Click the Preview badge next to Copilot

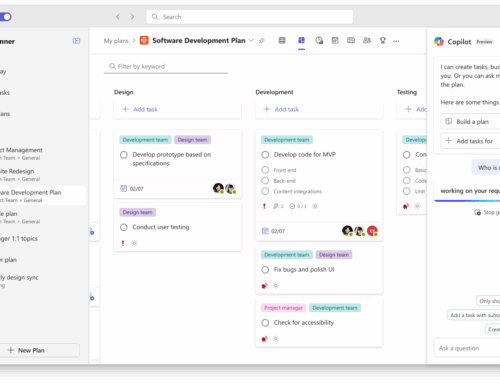484,42
